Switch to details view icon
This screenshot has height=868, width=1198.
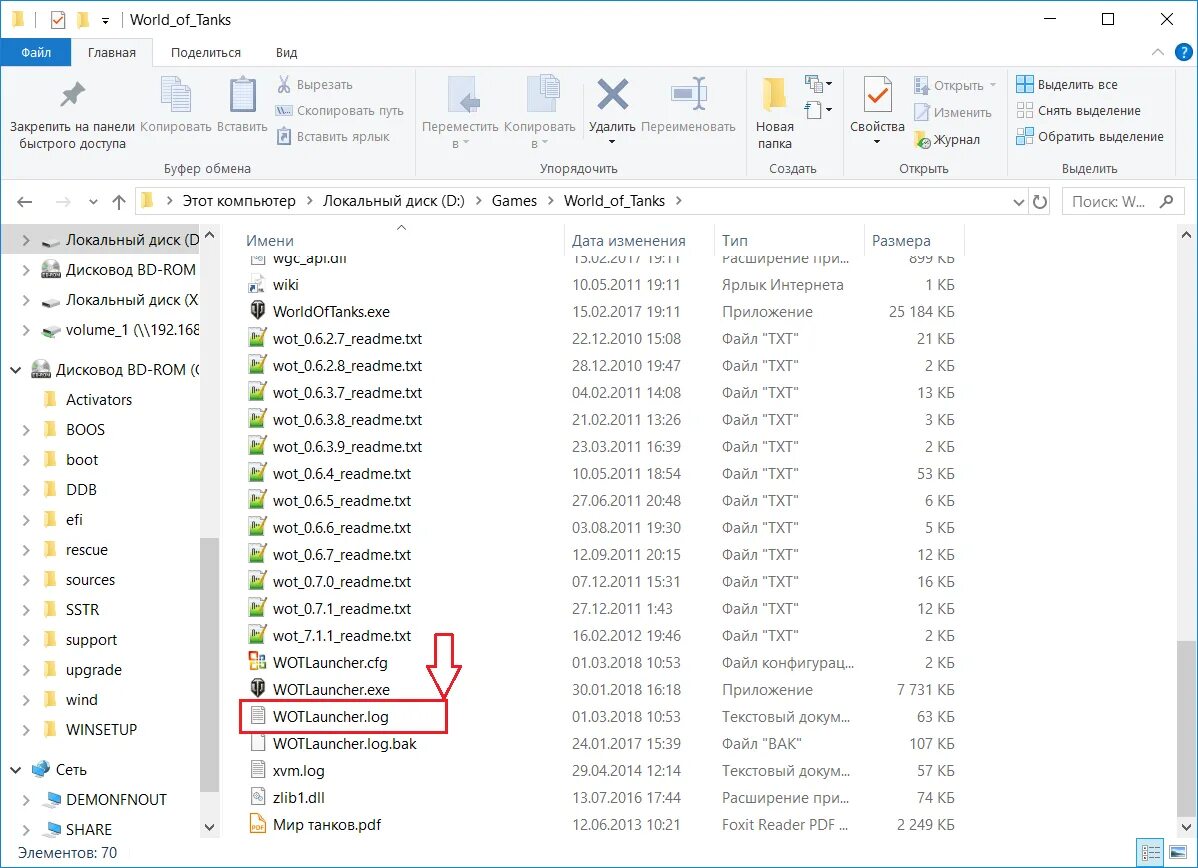(x=1151, y=852)
